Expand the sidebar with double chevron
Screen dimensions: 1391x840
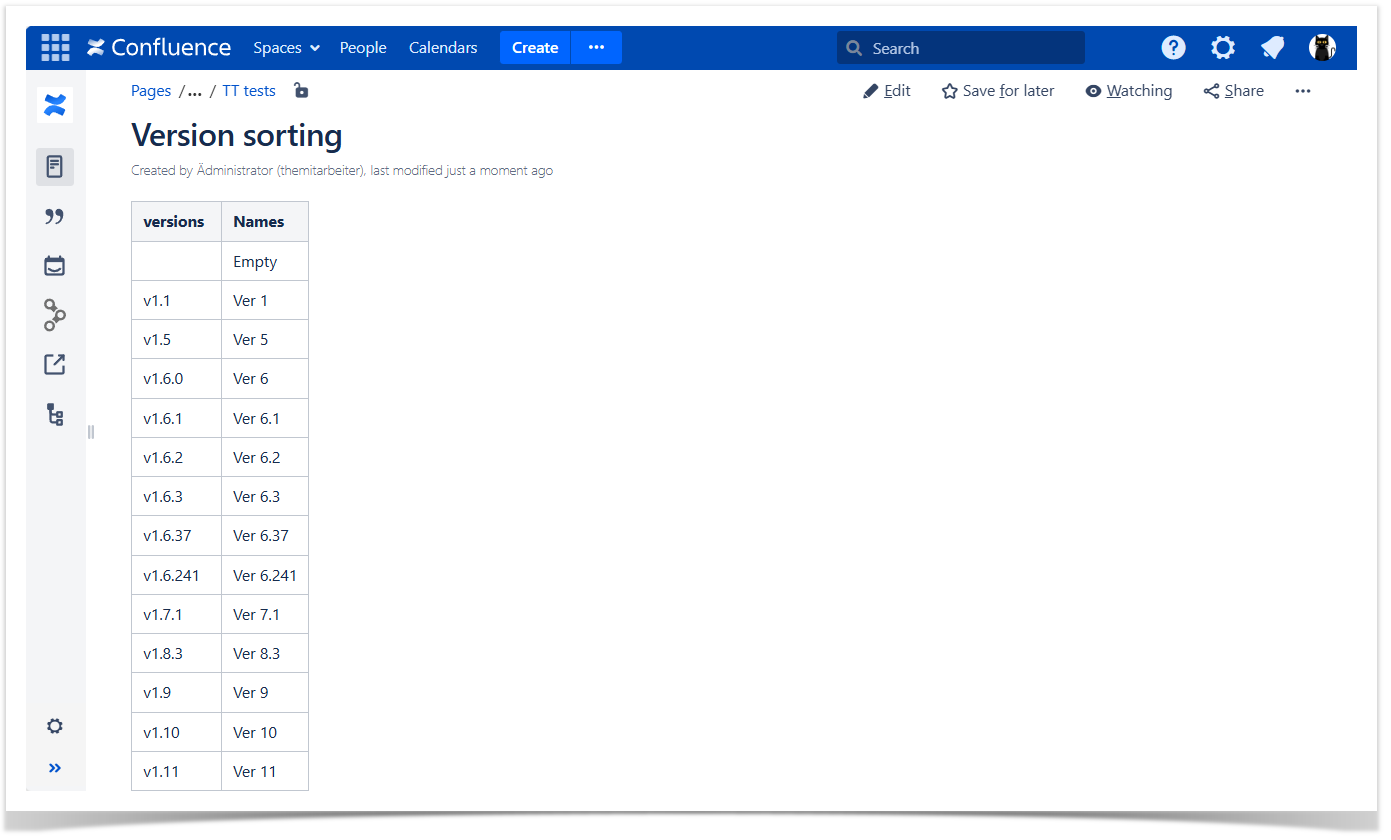[55, 768]
